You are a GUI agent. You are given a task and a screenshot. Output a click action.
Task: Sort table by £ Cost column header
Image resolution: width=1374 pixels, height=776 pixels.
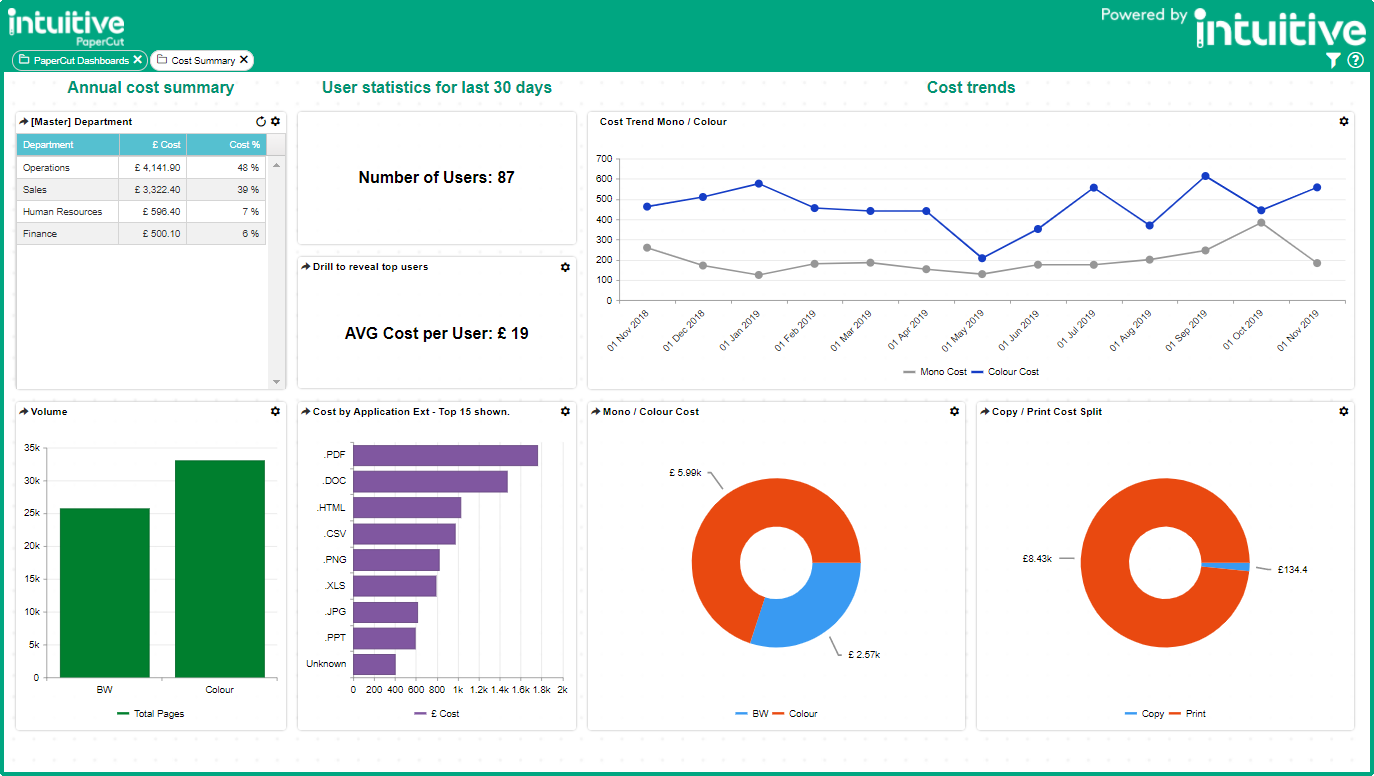pos(153,145)
